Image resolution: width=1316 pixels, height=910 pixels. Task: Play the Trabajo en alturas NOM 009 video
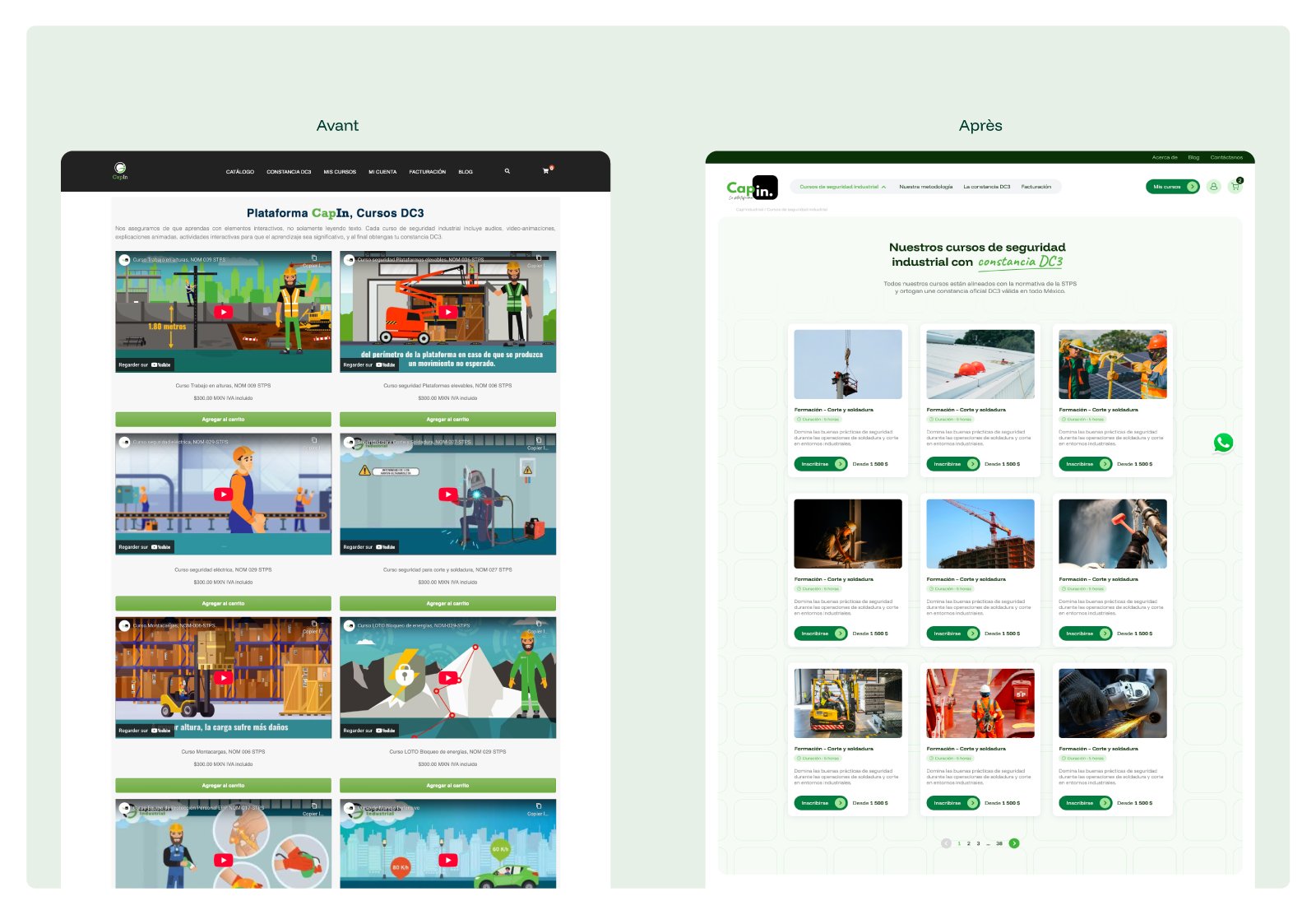click(224, 312)
